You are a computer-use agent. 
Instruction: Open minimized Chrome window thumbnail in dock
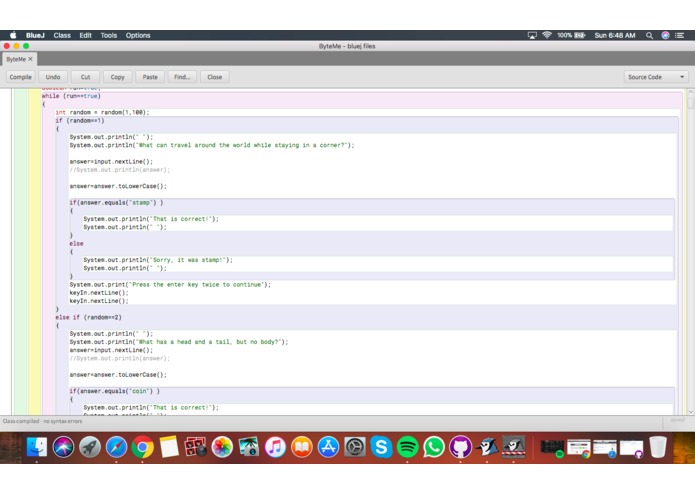pyautogui.click(x=578, y=448)
